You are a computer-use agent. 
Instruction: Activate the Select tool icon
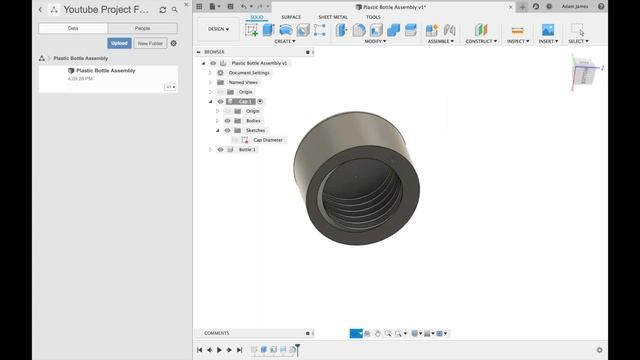(x=578, y=30)
